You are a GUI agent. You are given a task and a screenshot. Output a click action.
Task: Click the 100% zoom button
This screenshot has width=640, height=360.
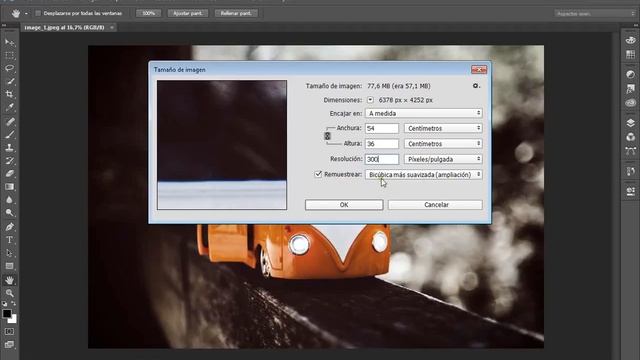tap(149, 13)
